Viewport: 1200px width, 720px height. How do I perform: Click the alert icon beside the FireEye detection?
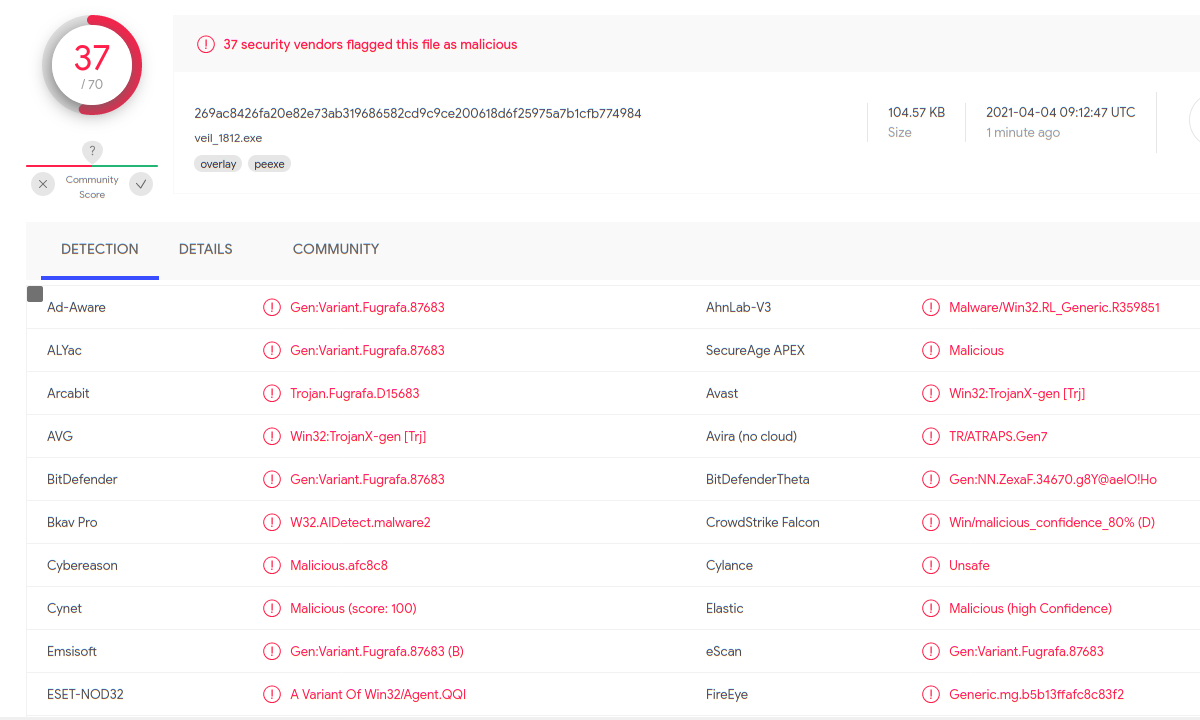[x=930, y=694]
